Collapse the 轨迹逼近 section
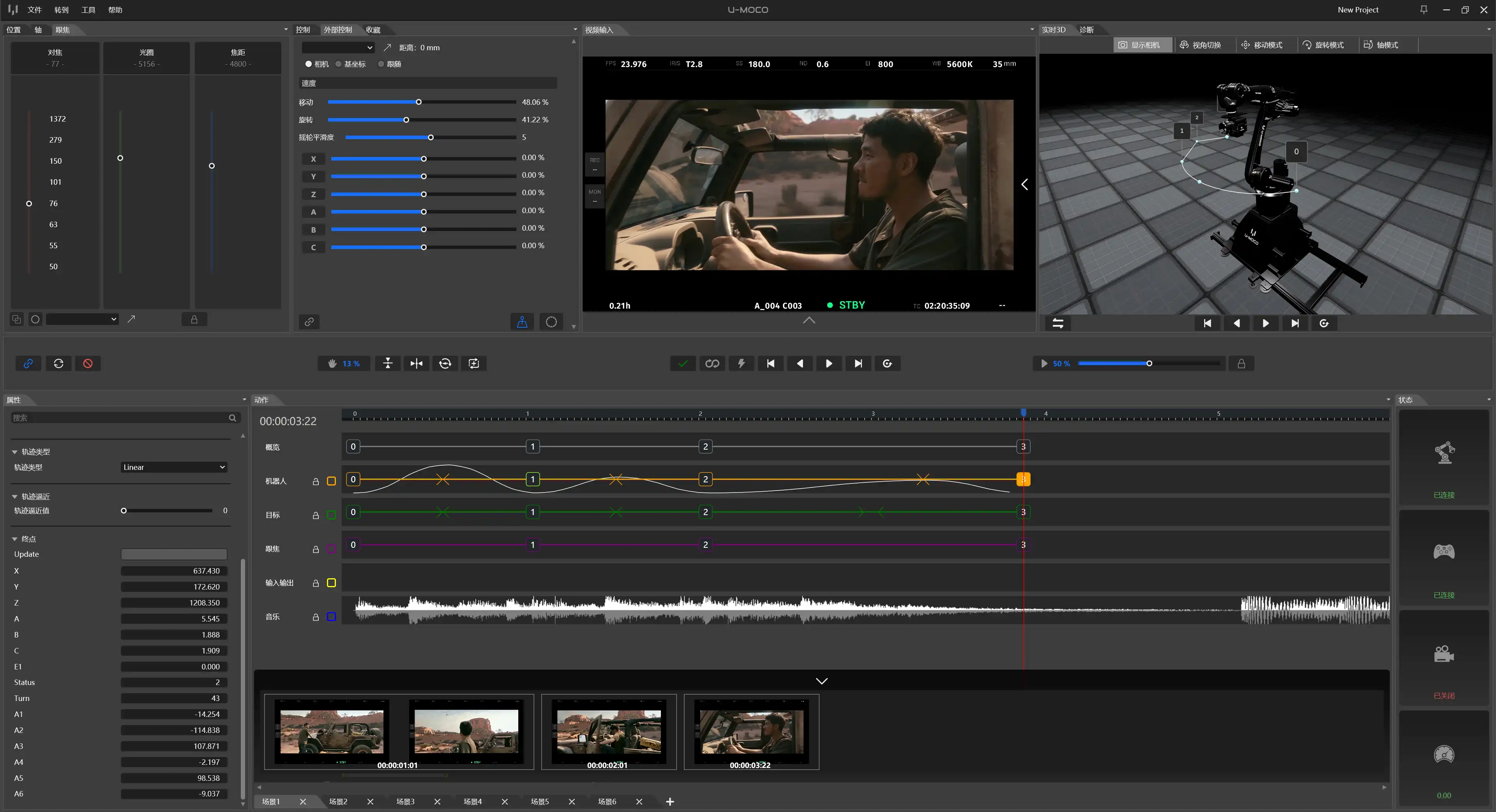Screen dimensions: 1496x812 (14, 497)
